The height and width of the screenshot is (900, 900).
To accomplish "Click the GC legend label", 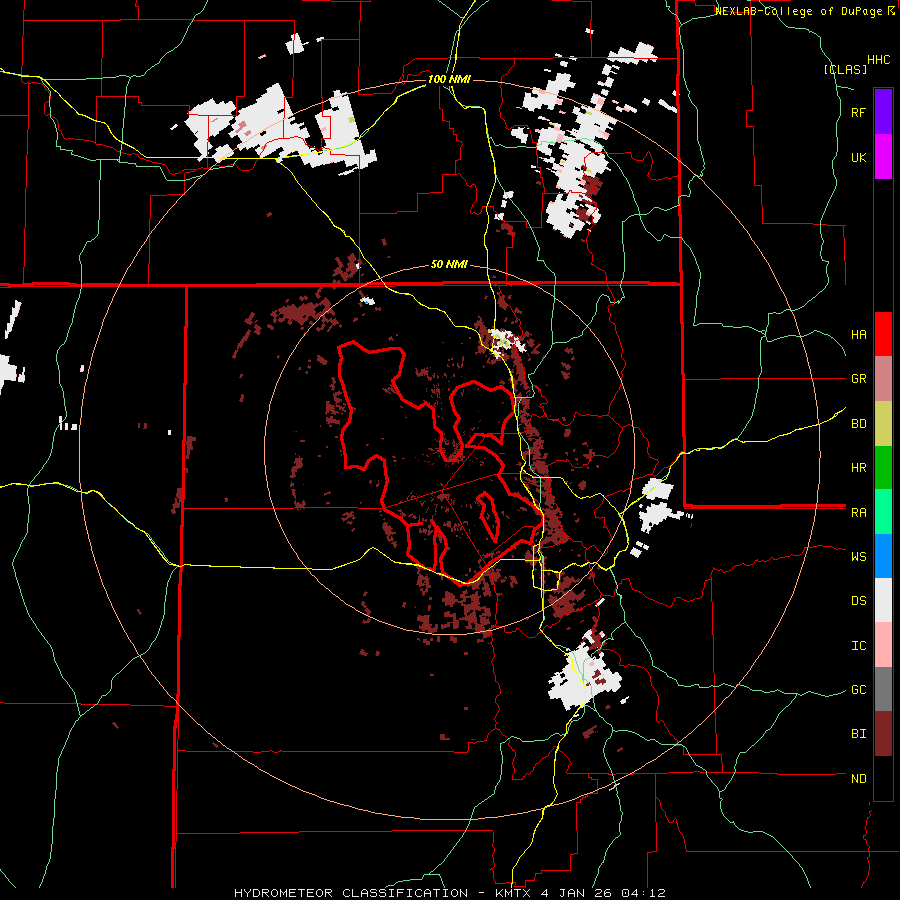I will tap(858, 690).
